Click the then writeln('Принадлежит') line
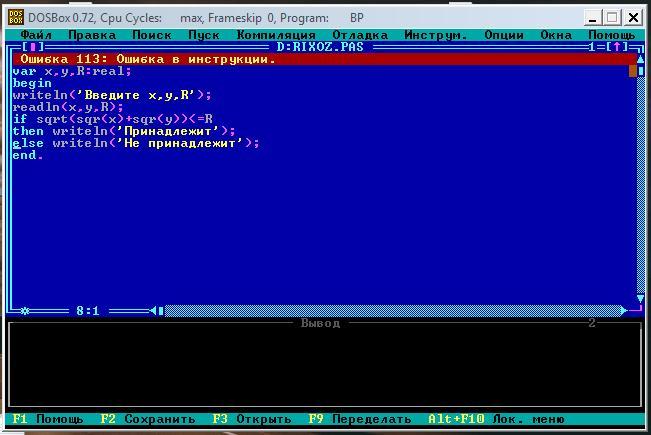The width and height of the screenshot is (651, 435). [124, 131]
